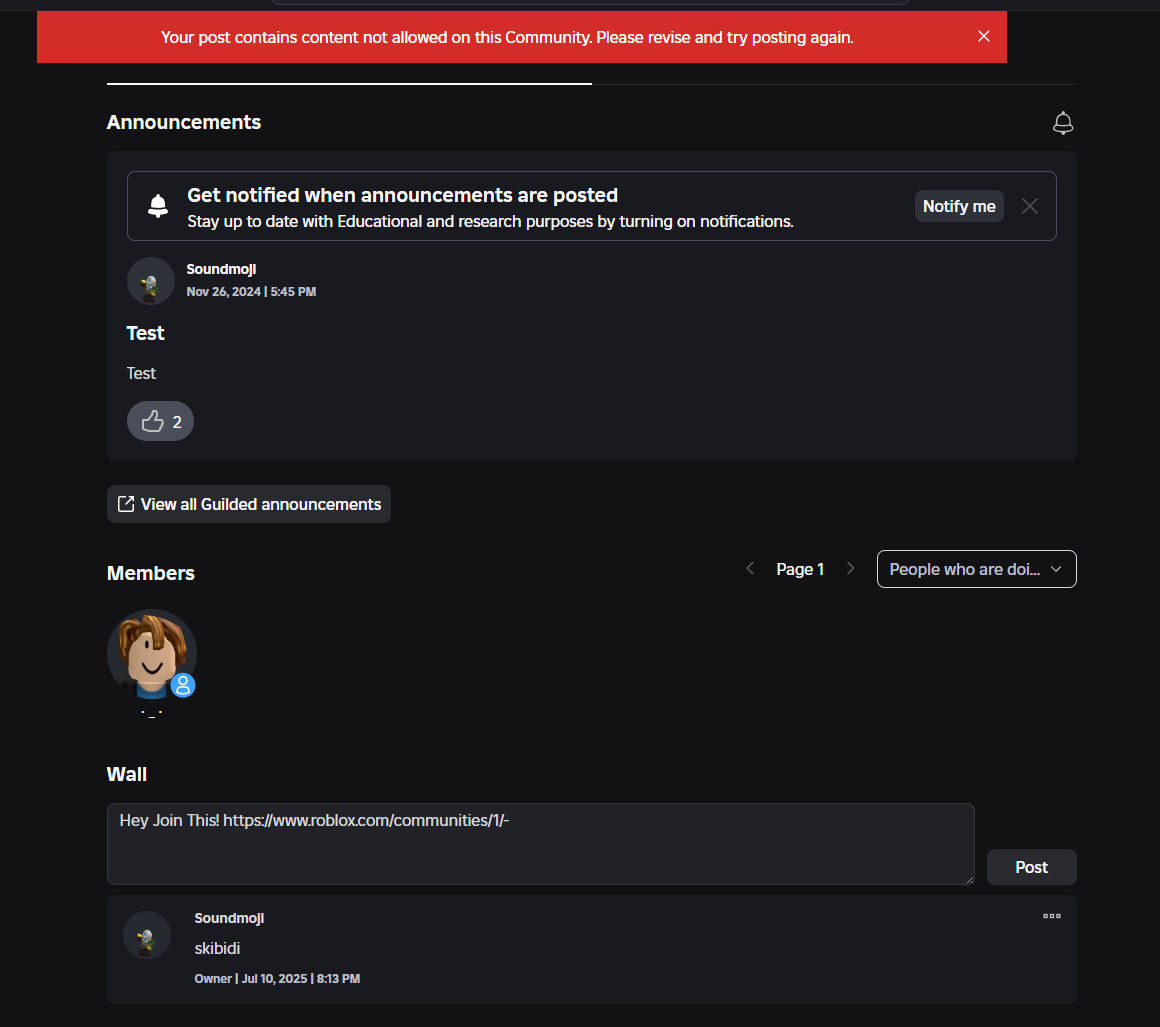Go to next members page
The image size is (1160, 1027).
[851, 569]
